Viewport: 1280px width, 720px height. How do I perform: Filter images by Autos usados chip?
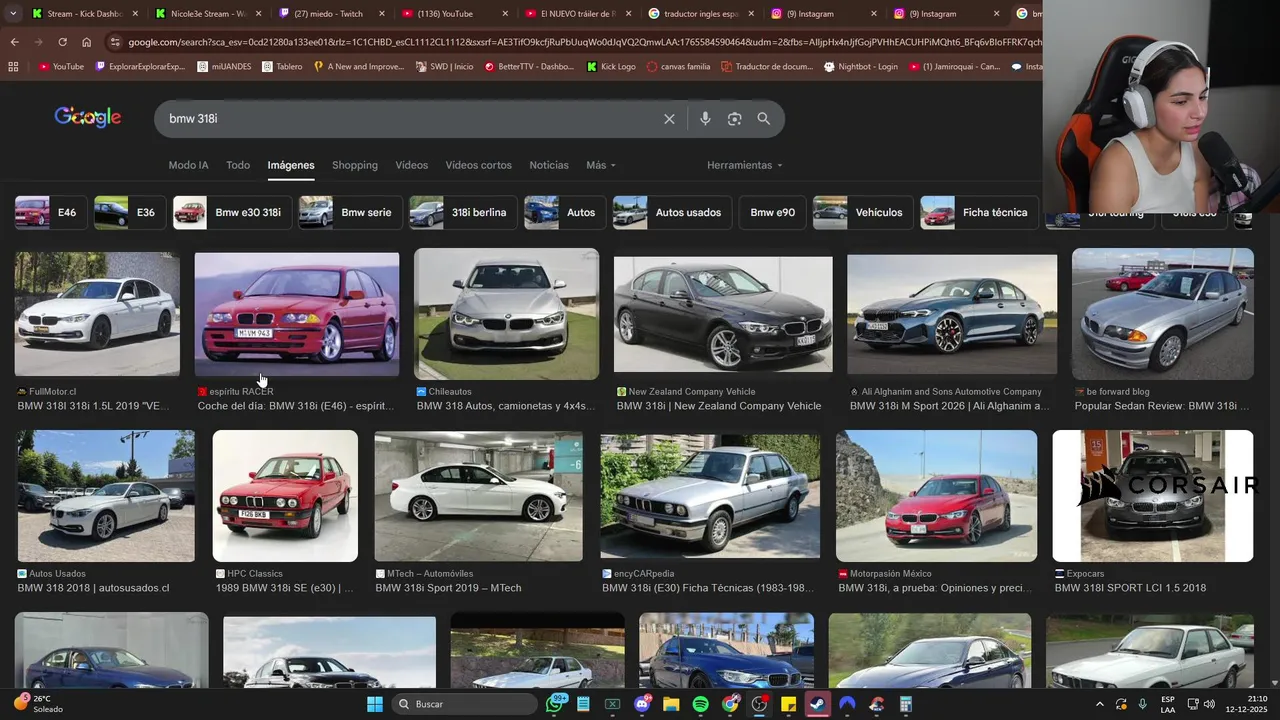click(x=672, y=213)
